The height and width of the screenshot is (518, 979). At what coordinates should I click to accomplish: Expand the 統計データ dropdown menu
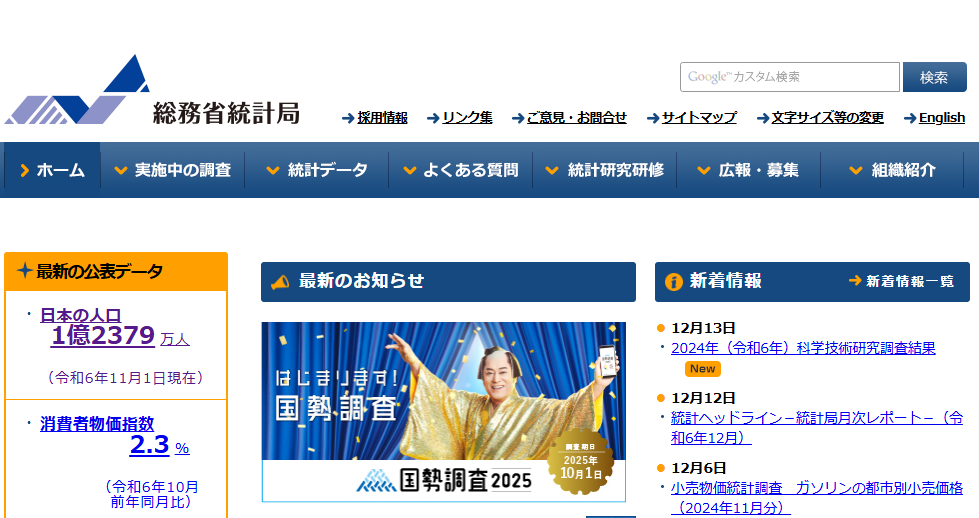point(316,170)
